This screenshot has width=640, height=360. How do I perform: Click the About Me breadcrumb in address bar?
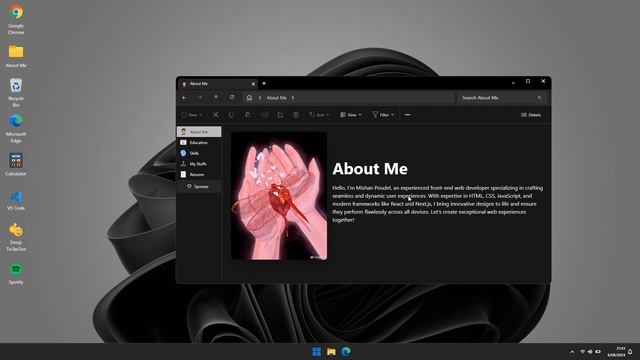pos(276,98)
